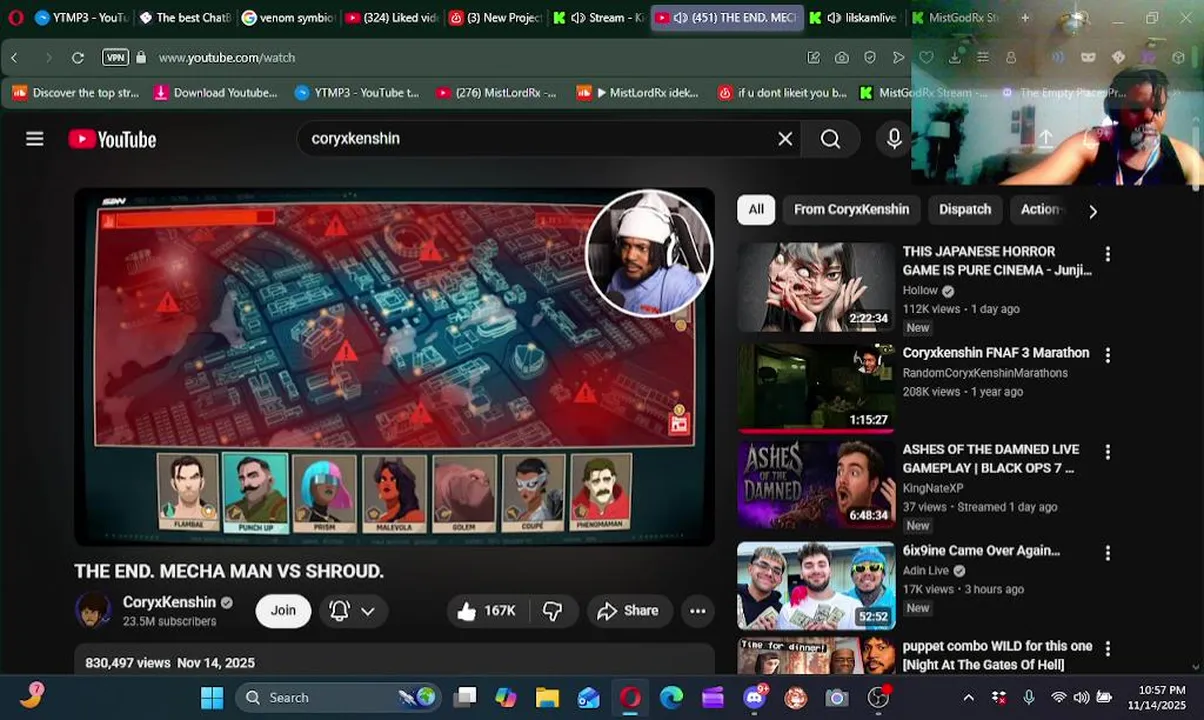
Task: Dislike the video with thumbs down
Action: 553,611
